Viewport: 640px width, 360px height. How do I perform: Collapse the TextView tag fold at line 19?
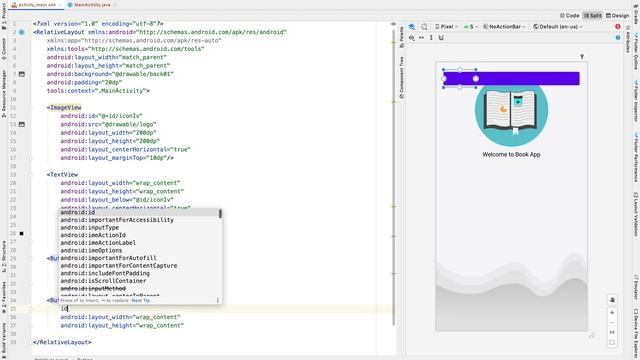(31, 175)
